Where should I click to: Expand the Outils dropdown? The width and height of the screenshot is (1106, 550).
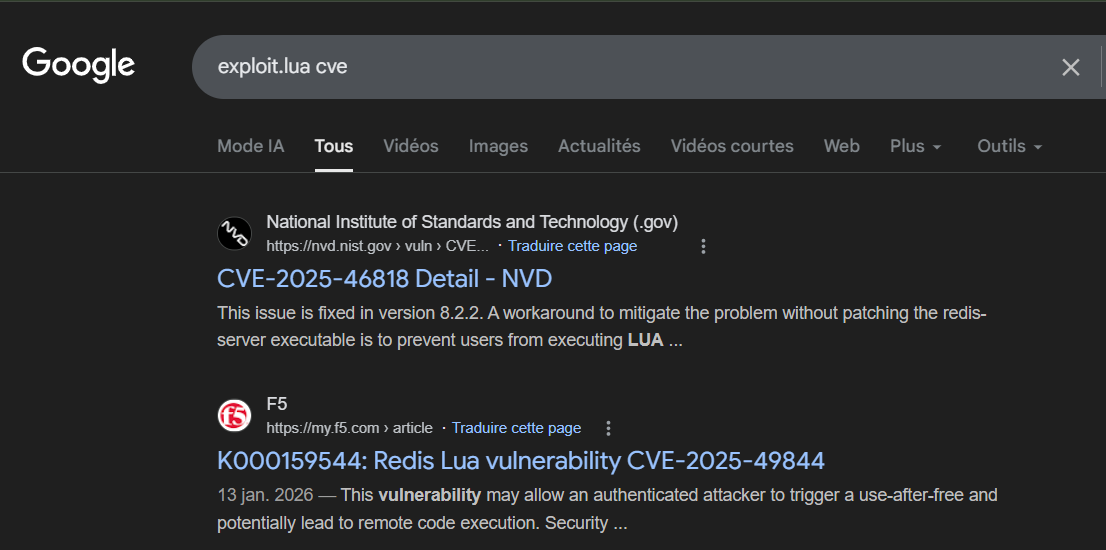point(1009,146)
